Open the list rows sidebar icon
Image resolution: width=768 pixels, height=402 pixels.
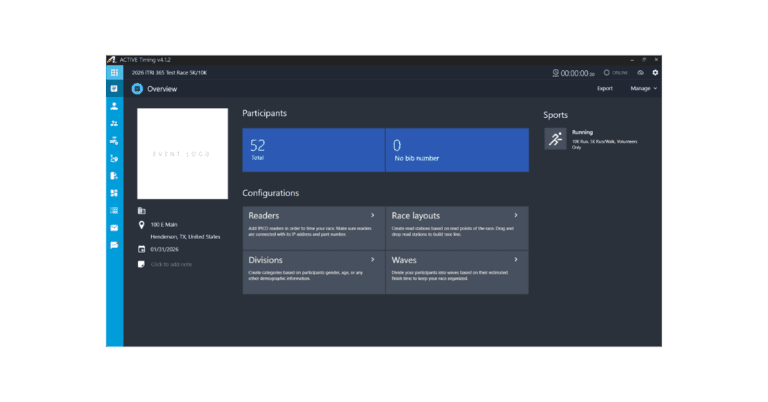[x=114, y=211]
